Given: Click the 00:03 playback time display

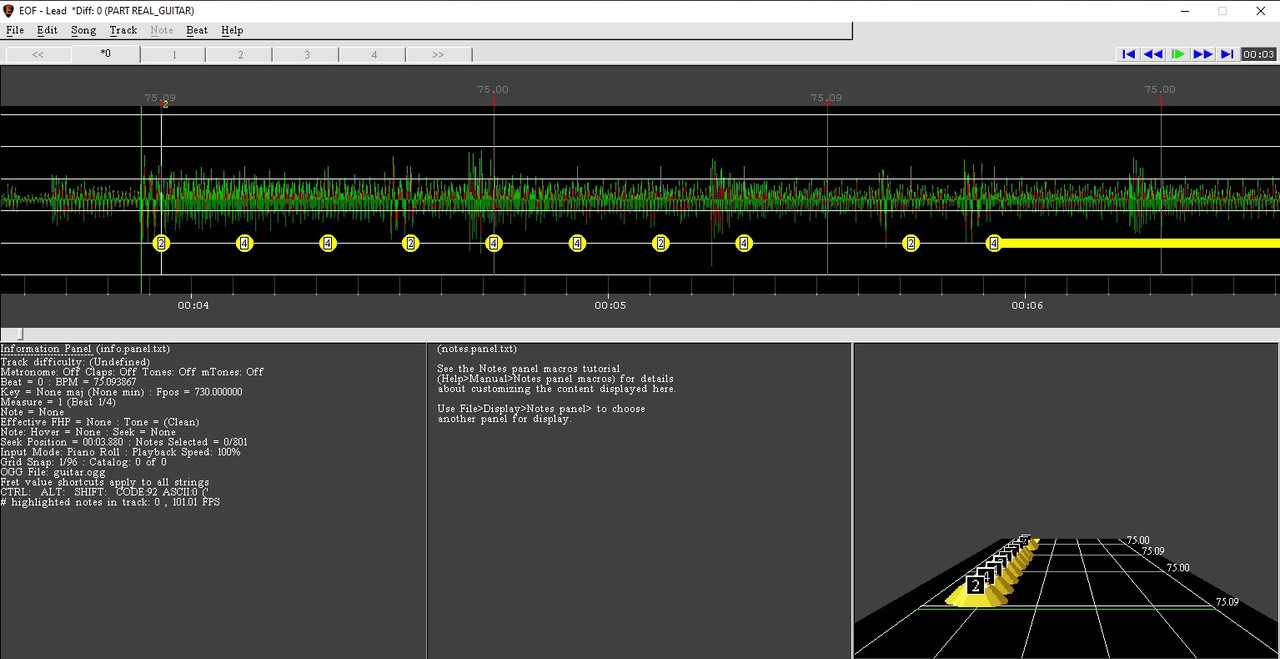Looking at the screenshot, I should pos(1258,54).
